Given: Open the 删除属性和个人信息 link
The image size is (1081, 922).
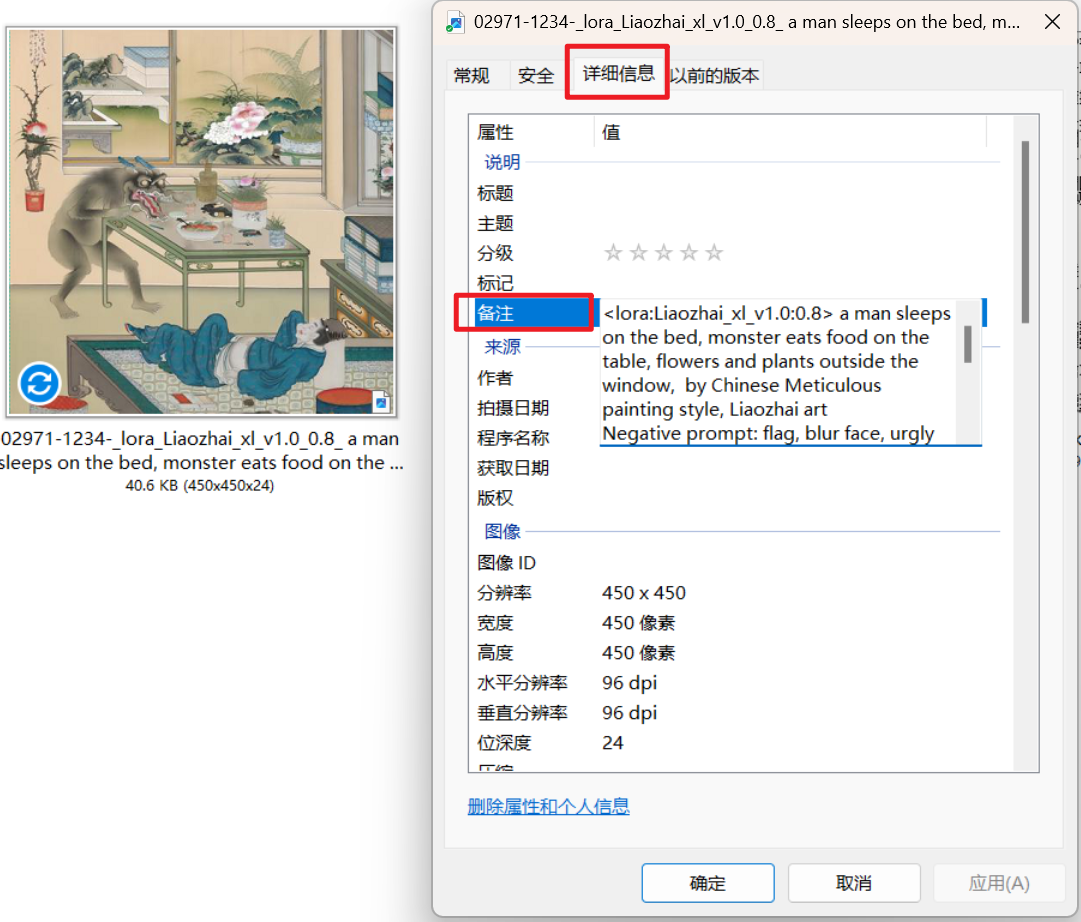Looking at the screenshot, I should coord(548,806).
